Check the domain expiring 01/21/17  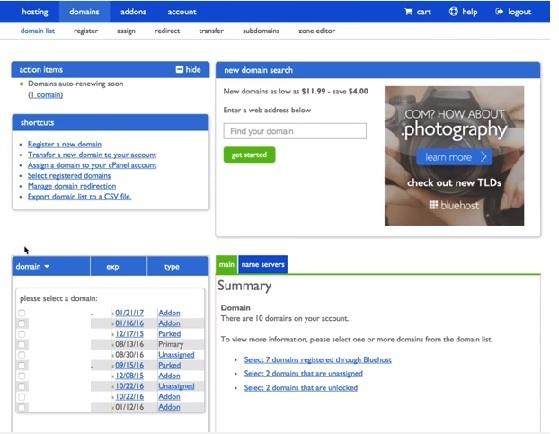pos(22,313)
